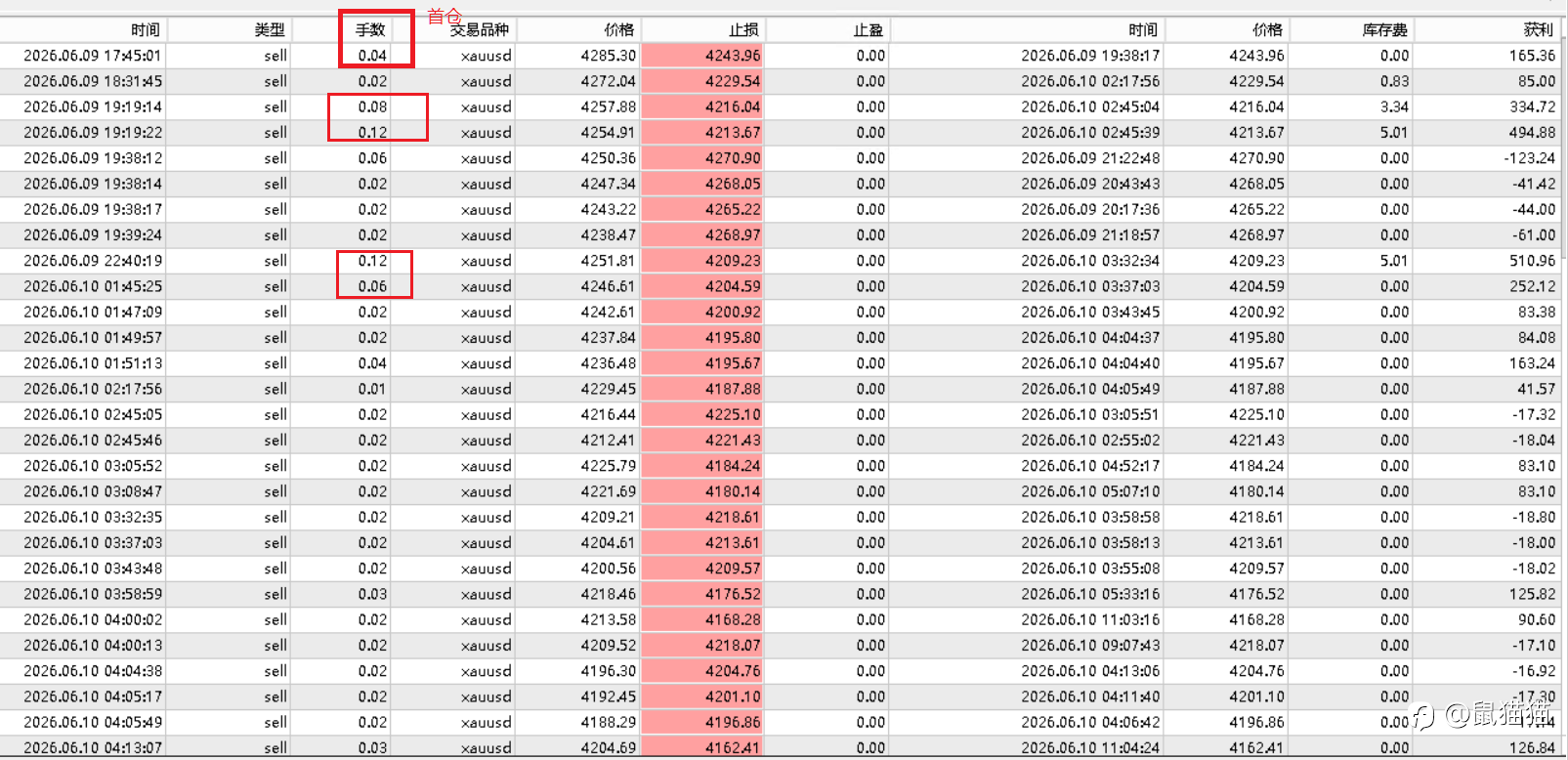Select the open price 4196.30
This screenshot has height=760, width=1568.
tap(608, 671)
